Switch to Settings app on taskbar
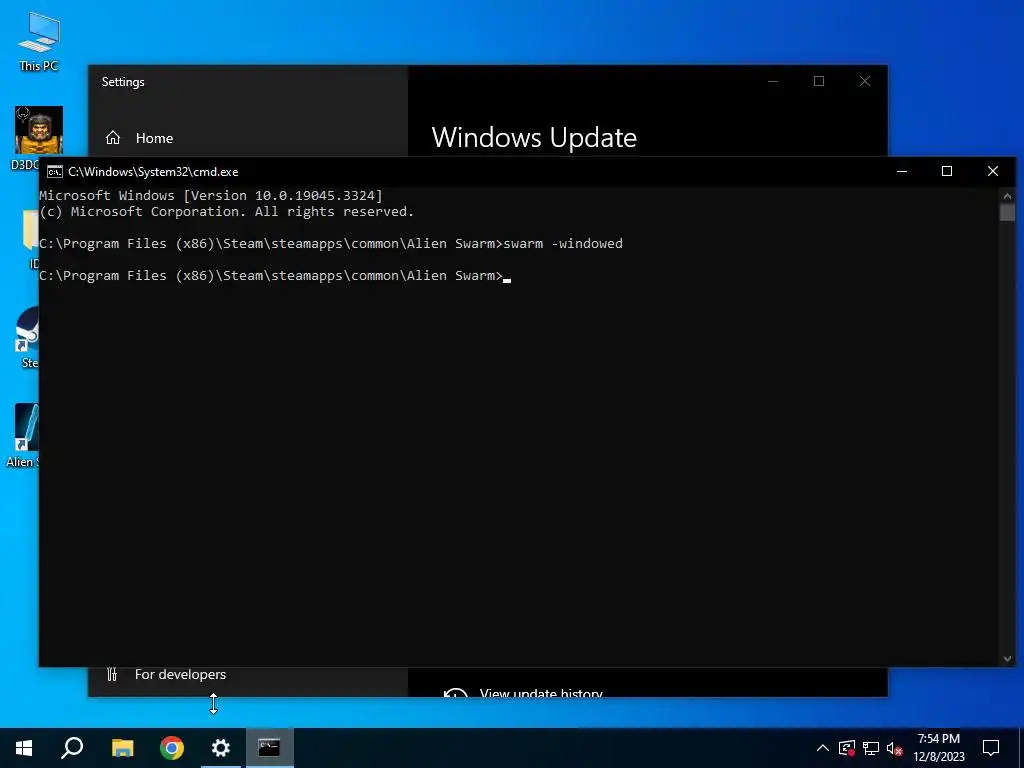The width and height of the screenshot is (1024, 768). [221, 748]
